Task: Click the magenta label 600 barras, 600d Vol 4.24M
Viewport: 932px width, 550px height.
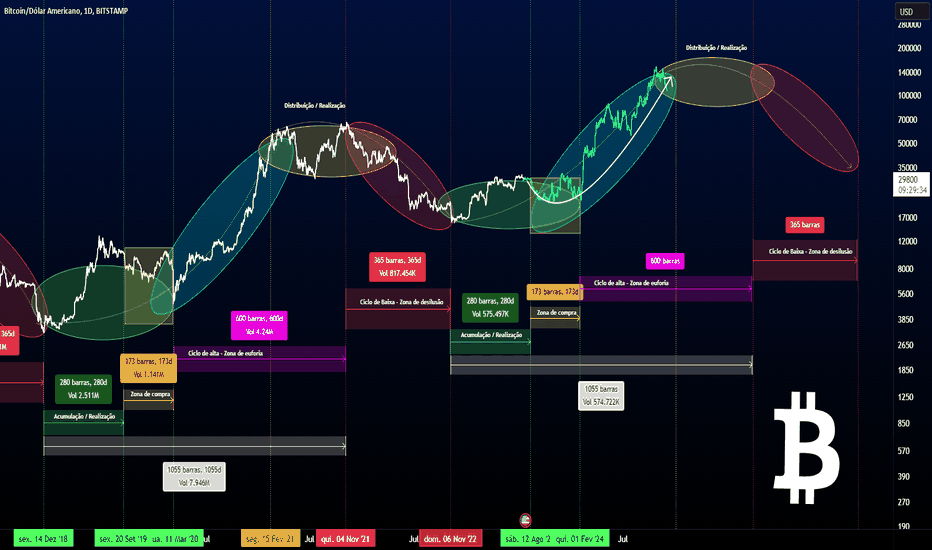Action: 259,325
